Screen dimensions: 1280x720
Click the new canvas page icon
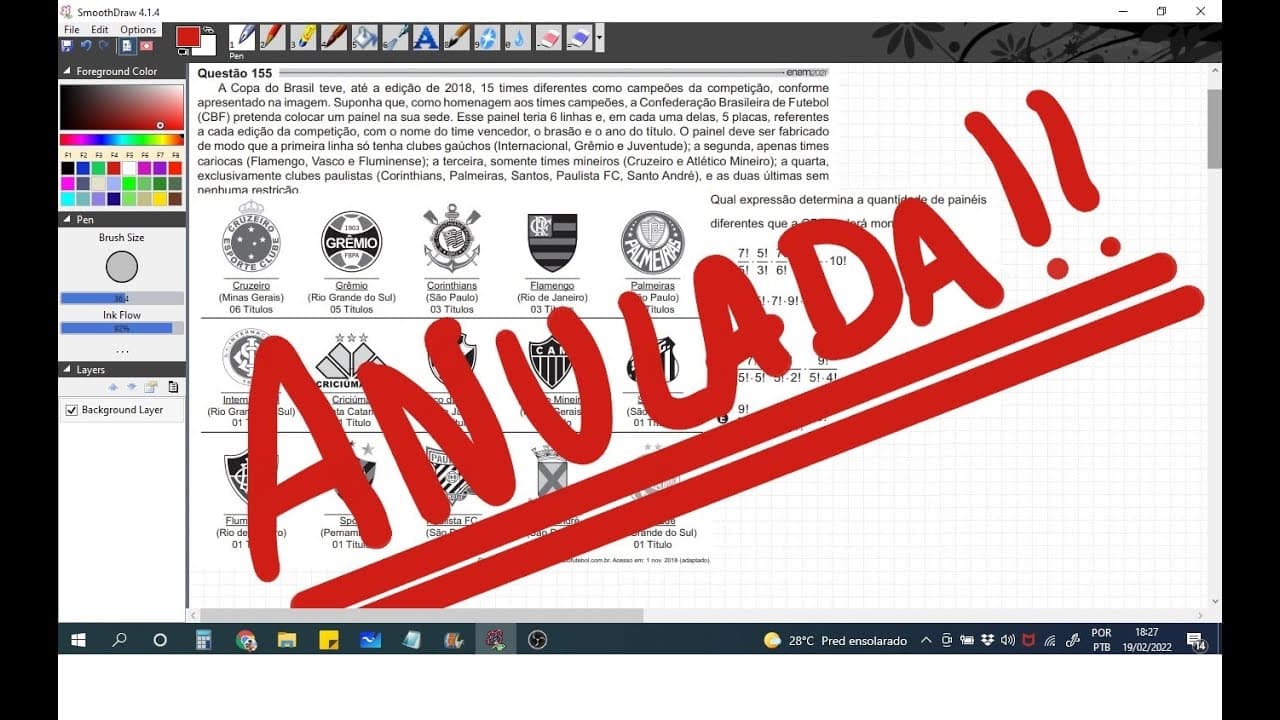click(x=127, y=45)
